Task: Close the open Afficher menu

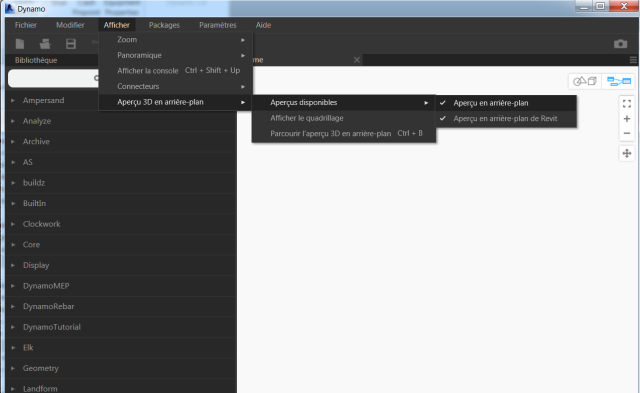Action: pos(116,25)
